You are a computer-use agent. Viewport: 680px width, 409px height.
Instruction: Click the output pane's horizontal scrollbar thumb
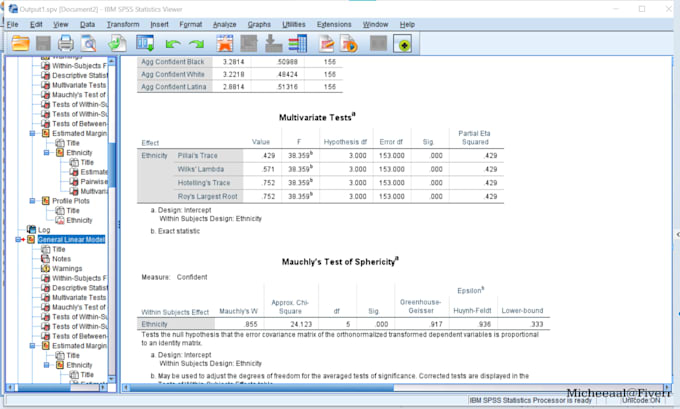262,387
